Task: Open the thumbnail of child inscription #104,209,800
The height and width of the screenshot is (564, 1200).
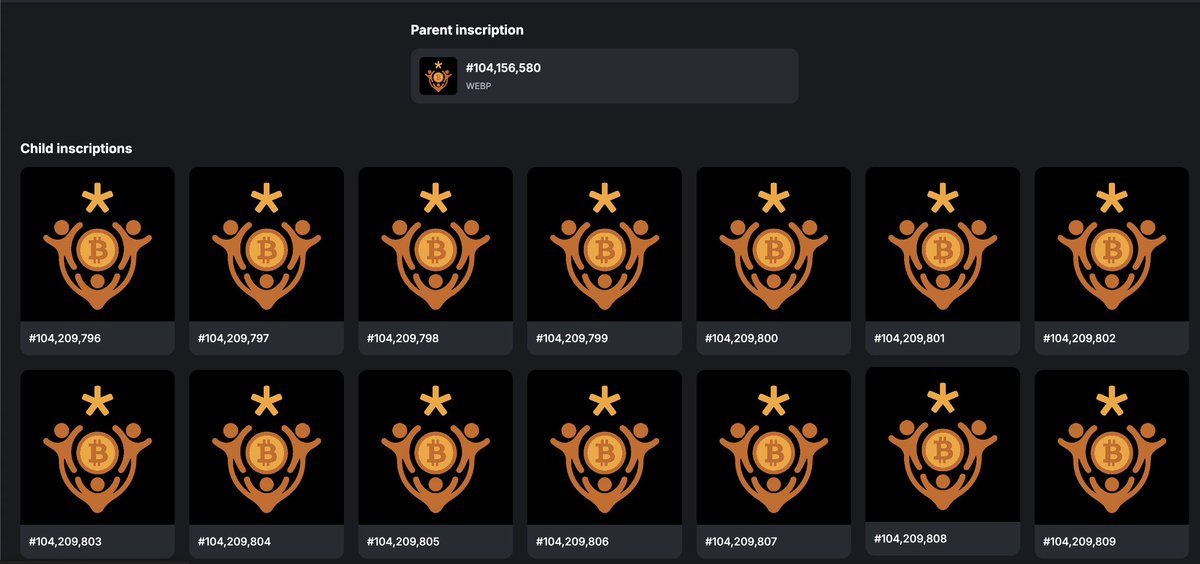Action: (x=773, y=244)
